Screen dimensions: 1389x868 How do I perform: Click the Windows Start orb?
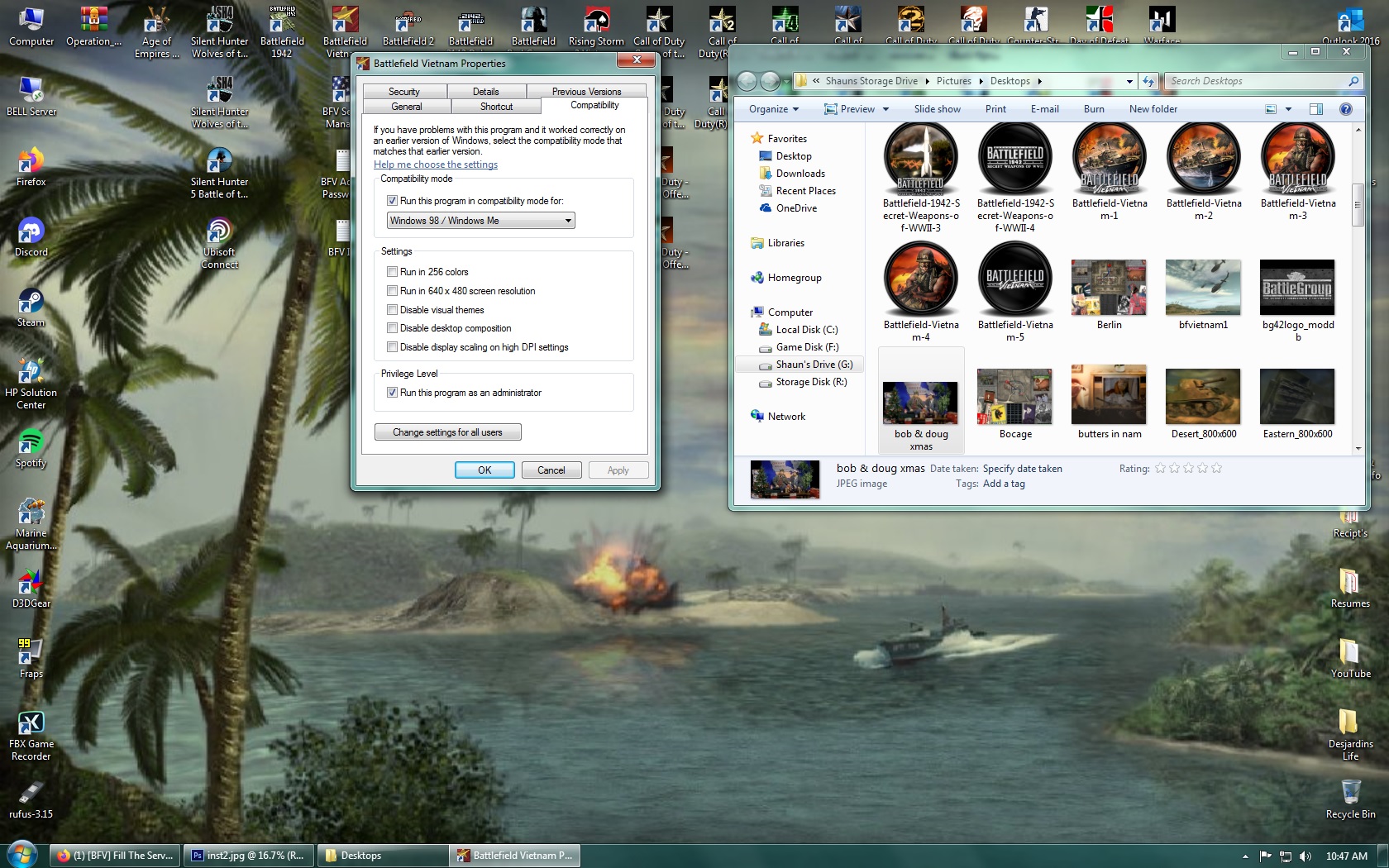[22, 855]
